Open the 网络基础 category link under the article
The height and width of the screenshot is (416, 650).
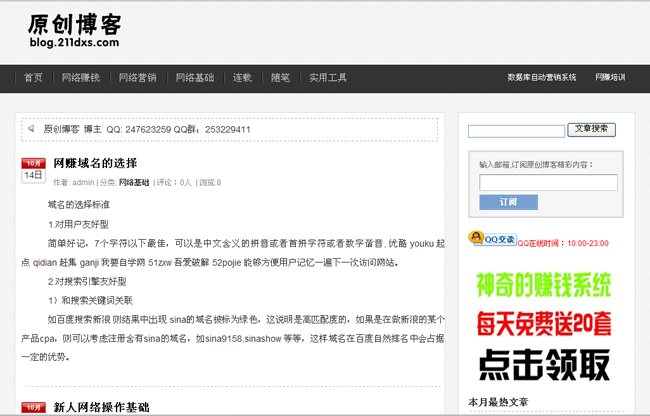point(134,182)
